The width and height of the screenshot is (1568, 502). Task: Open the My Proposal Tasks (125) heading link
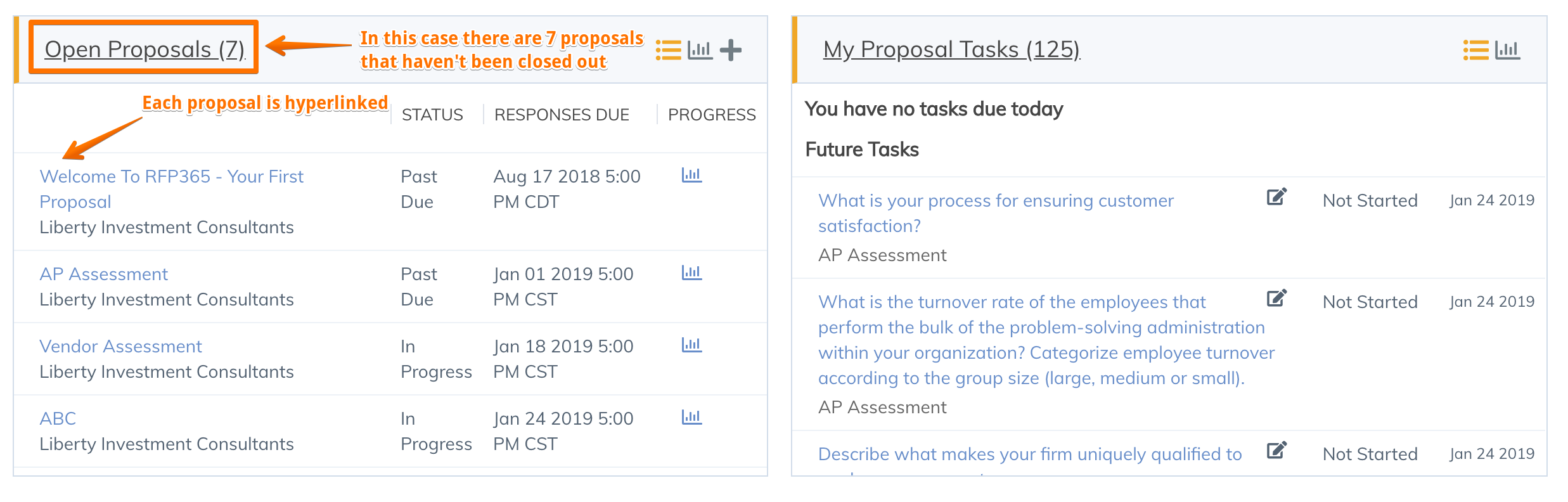click(x=951, y=49)
